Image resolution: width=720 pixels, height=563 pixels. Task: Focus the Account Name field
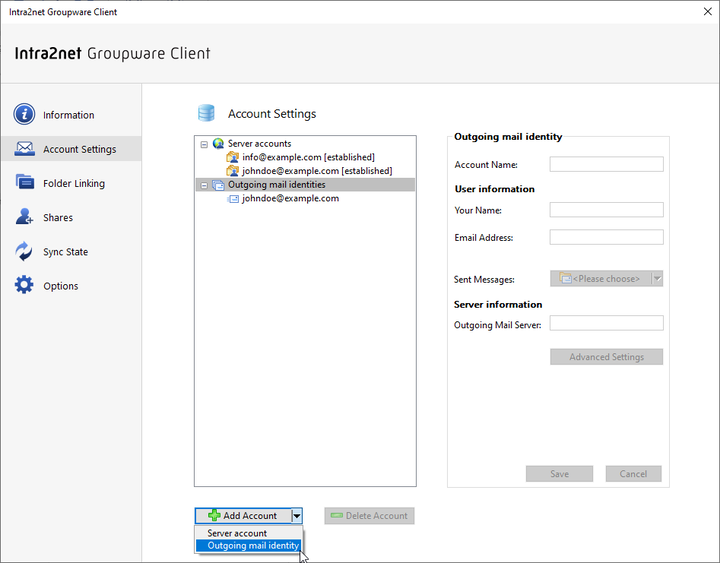(x=606, y=164)
